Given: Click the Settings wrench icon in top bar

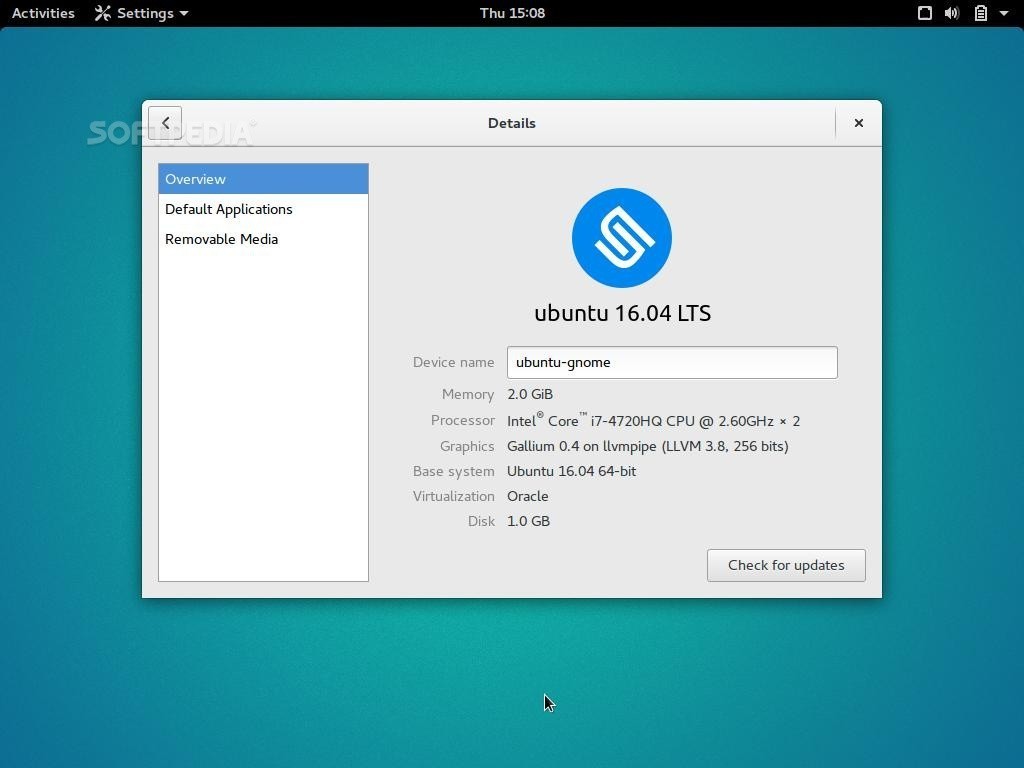Looking at the screenshot, I should tap(102, 13).
